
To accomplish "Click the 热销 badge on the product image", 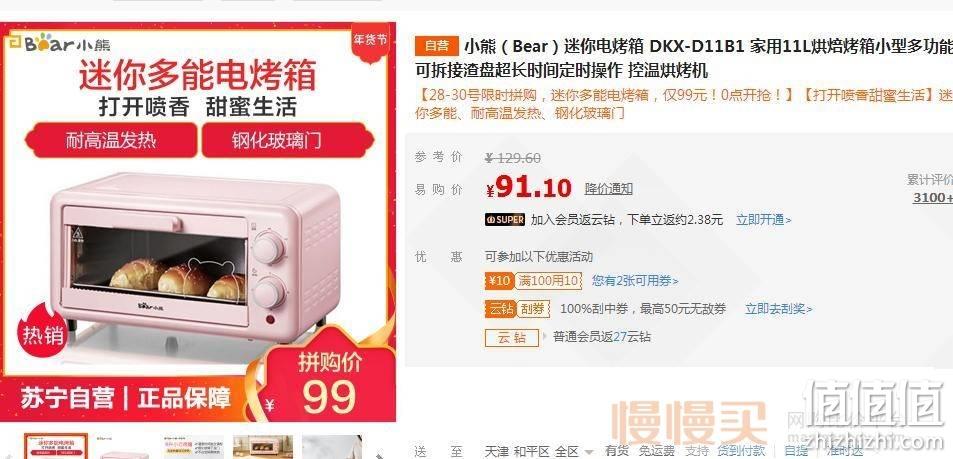I will tap(42, 334).
